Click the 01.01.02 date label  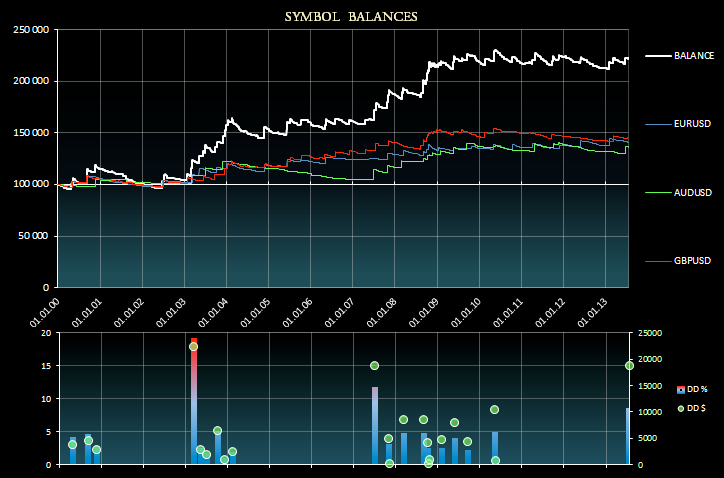click(129, 313)
